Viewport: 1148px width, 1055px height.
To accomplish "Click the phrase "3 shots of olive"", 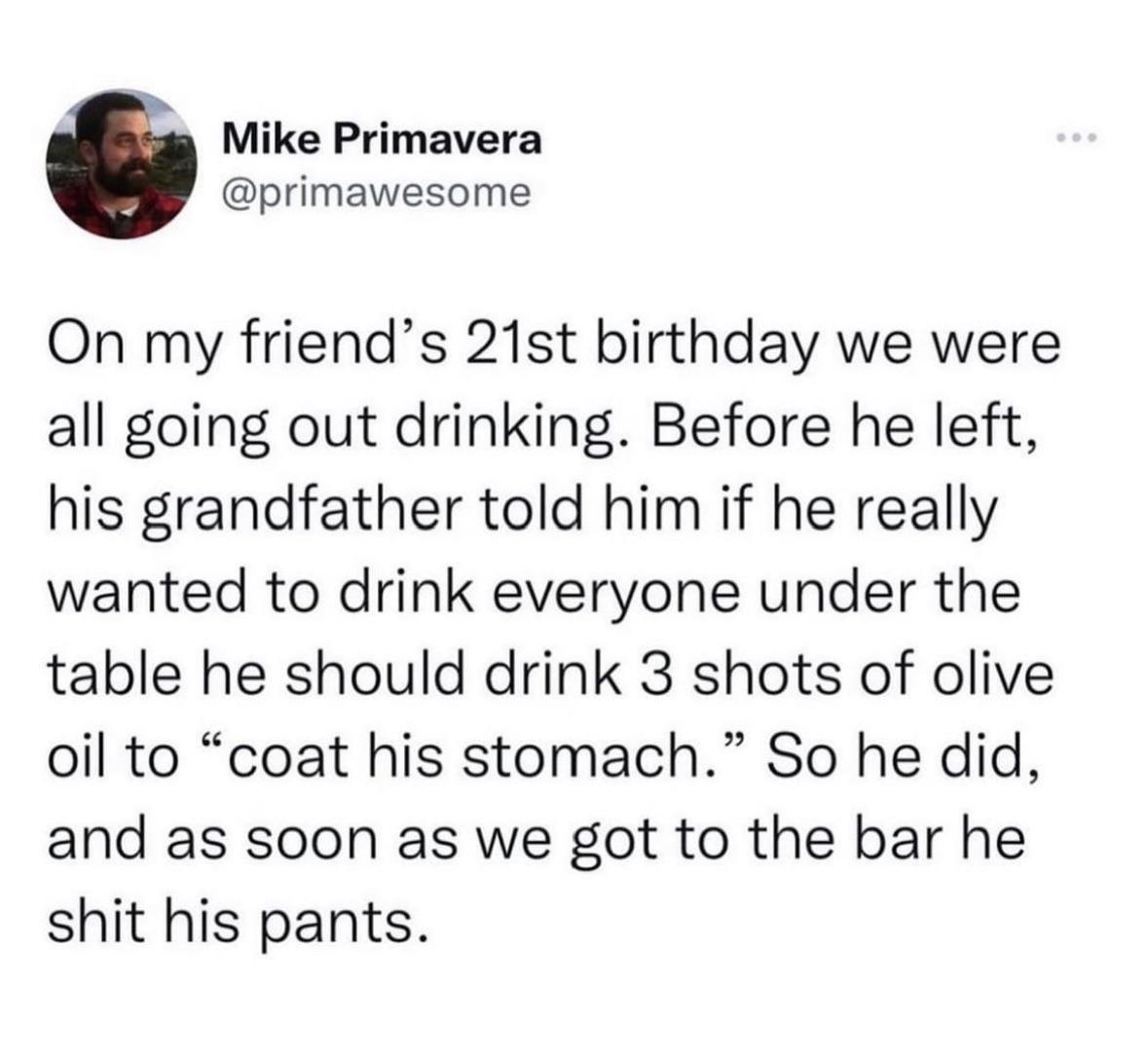I will point(844,674).
